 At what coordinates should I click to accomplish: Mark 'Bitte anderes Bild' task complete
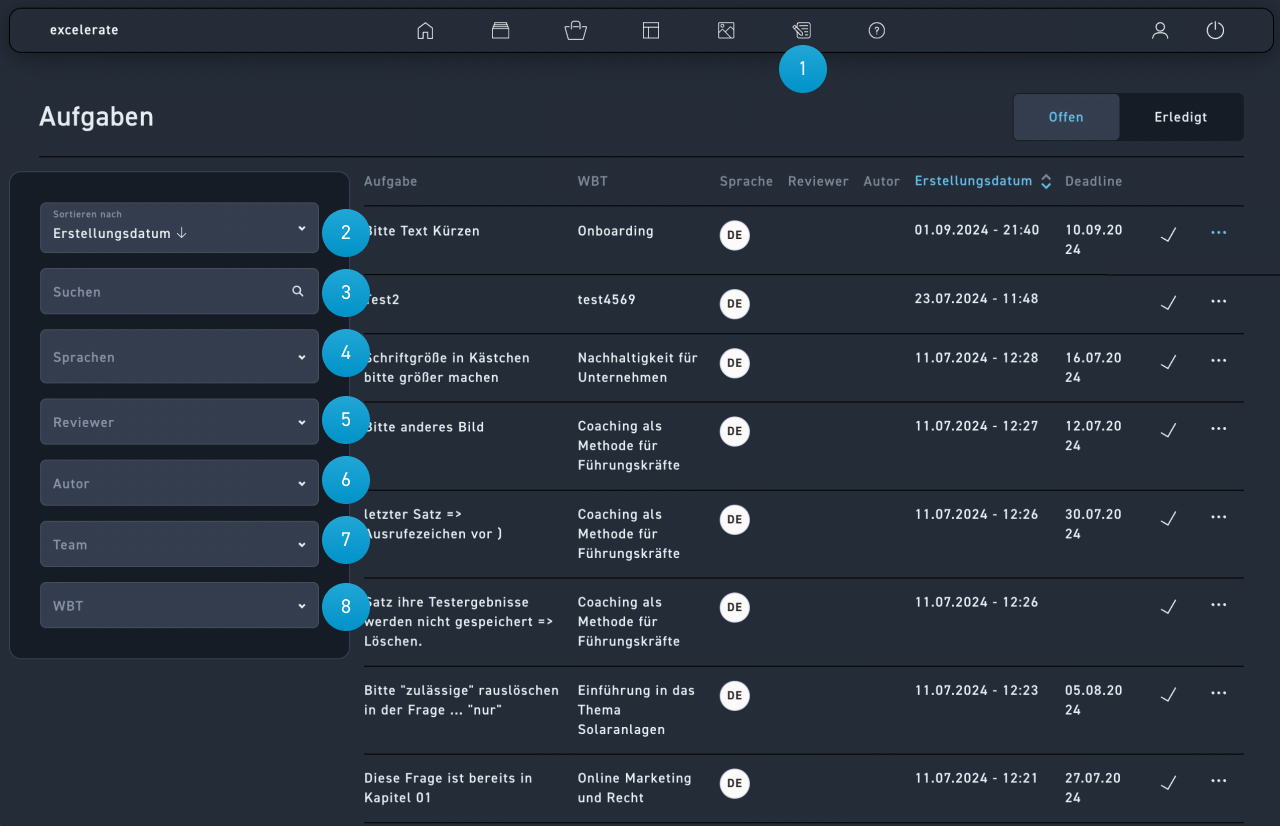(x=1167, y=429)
